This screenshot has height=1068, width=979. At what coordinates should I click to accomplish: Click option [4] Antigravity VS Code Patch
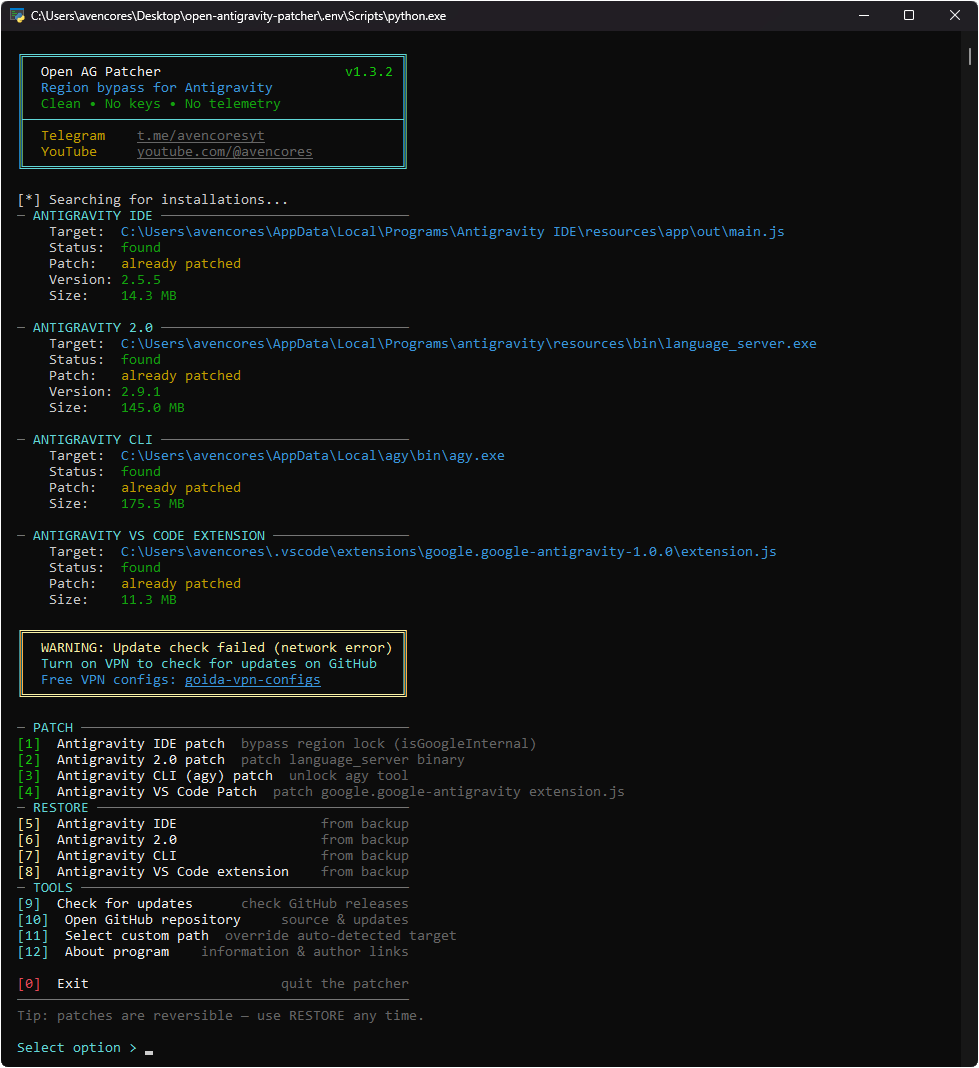click(137, 791)
